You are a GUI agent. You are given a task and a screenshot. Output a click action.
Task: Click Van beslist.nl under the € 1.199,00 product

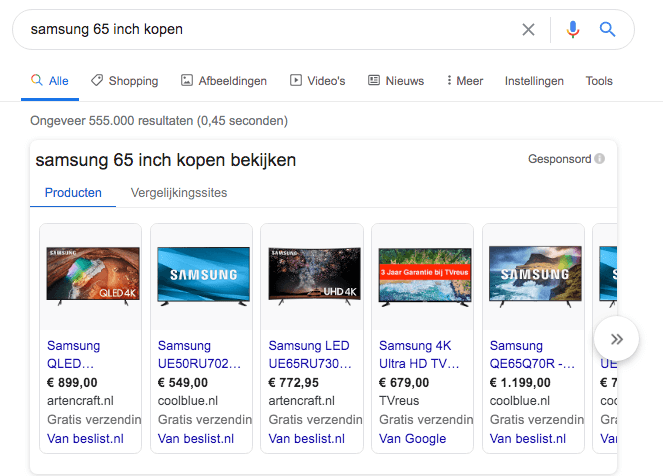528,438
